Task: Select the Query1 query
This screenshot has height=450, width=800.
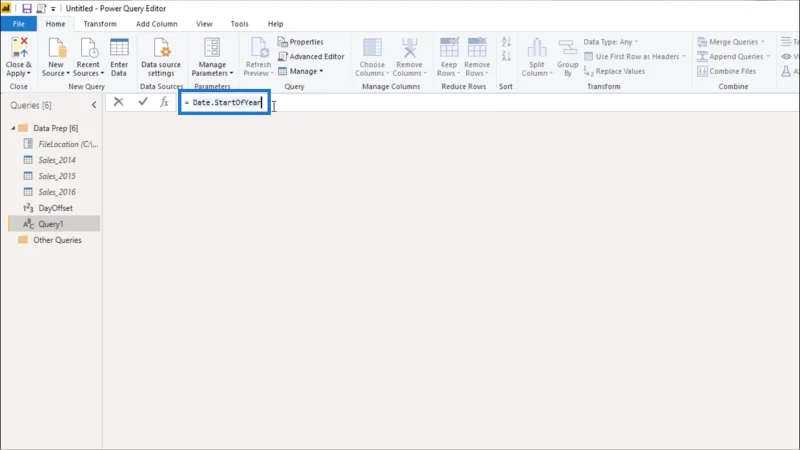Action: coord(55,224)
